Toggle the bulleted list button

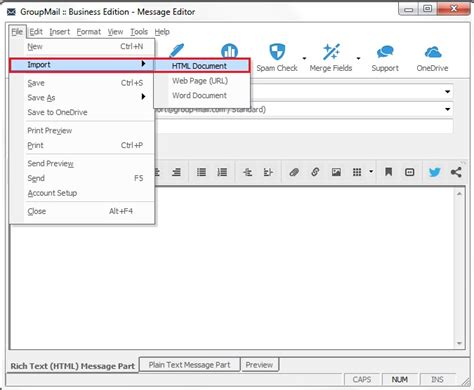coord(201,172)
